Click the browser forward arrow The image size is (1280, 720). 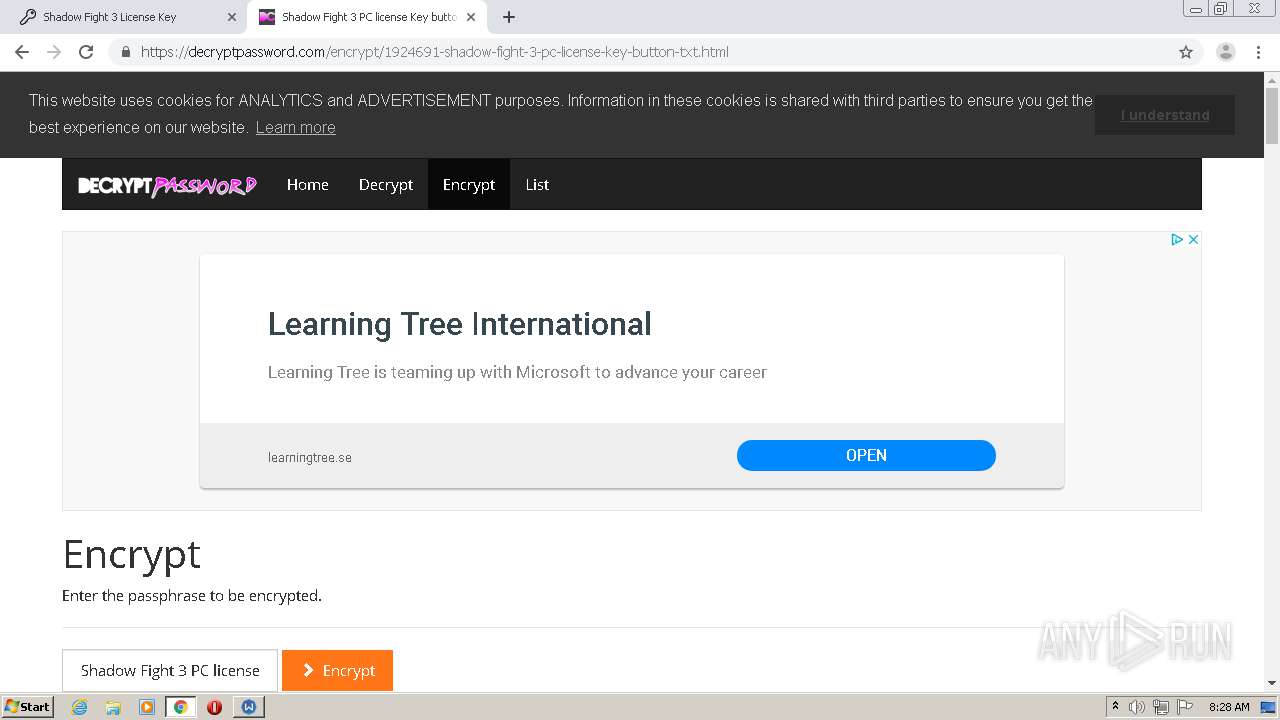pos(54,52)
